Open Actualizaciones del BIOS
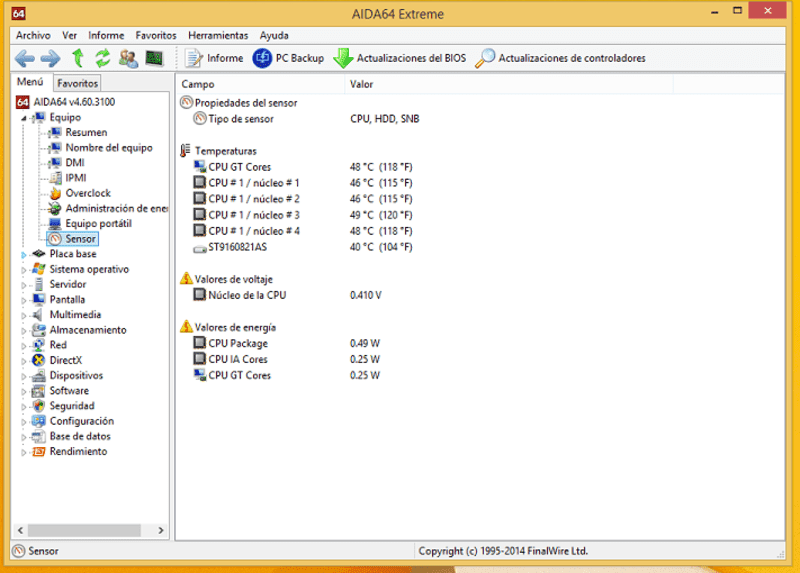Image resolution: width=800 pixels, height=573 pixels. pyautogui.click(x=399, y=58)
